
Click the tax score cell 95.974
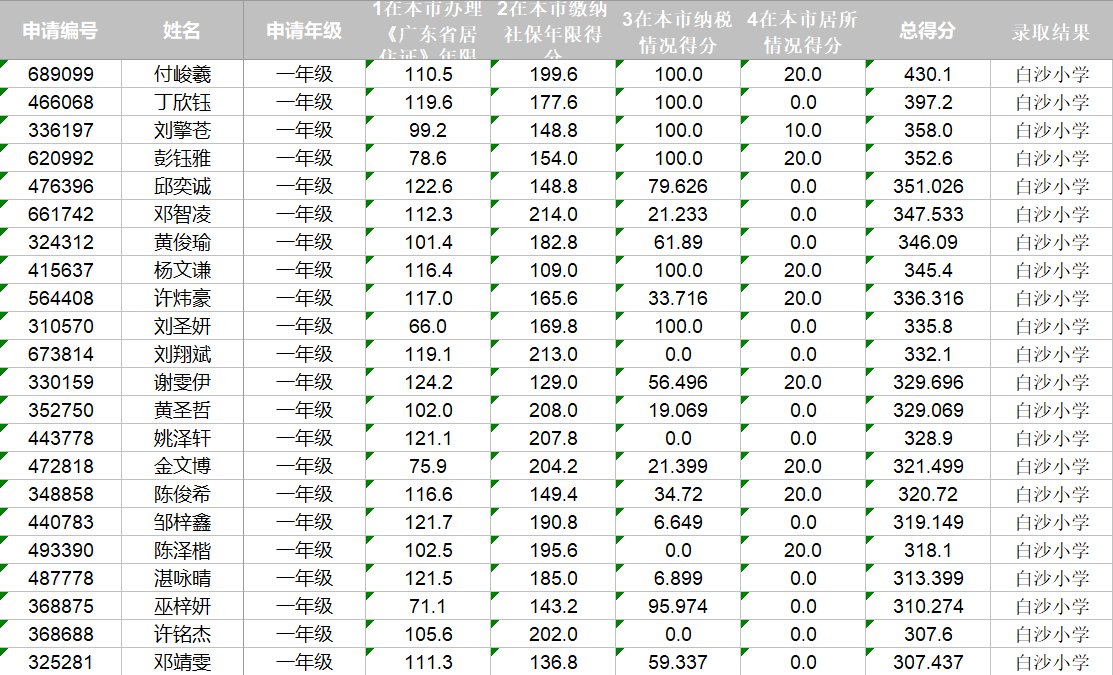678,606
